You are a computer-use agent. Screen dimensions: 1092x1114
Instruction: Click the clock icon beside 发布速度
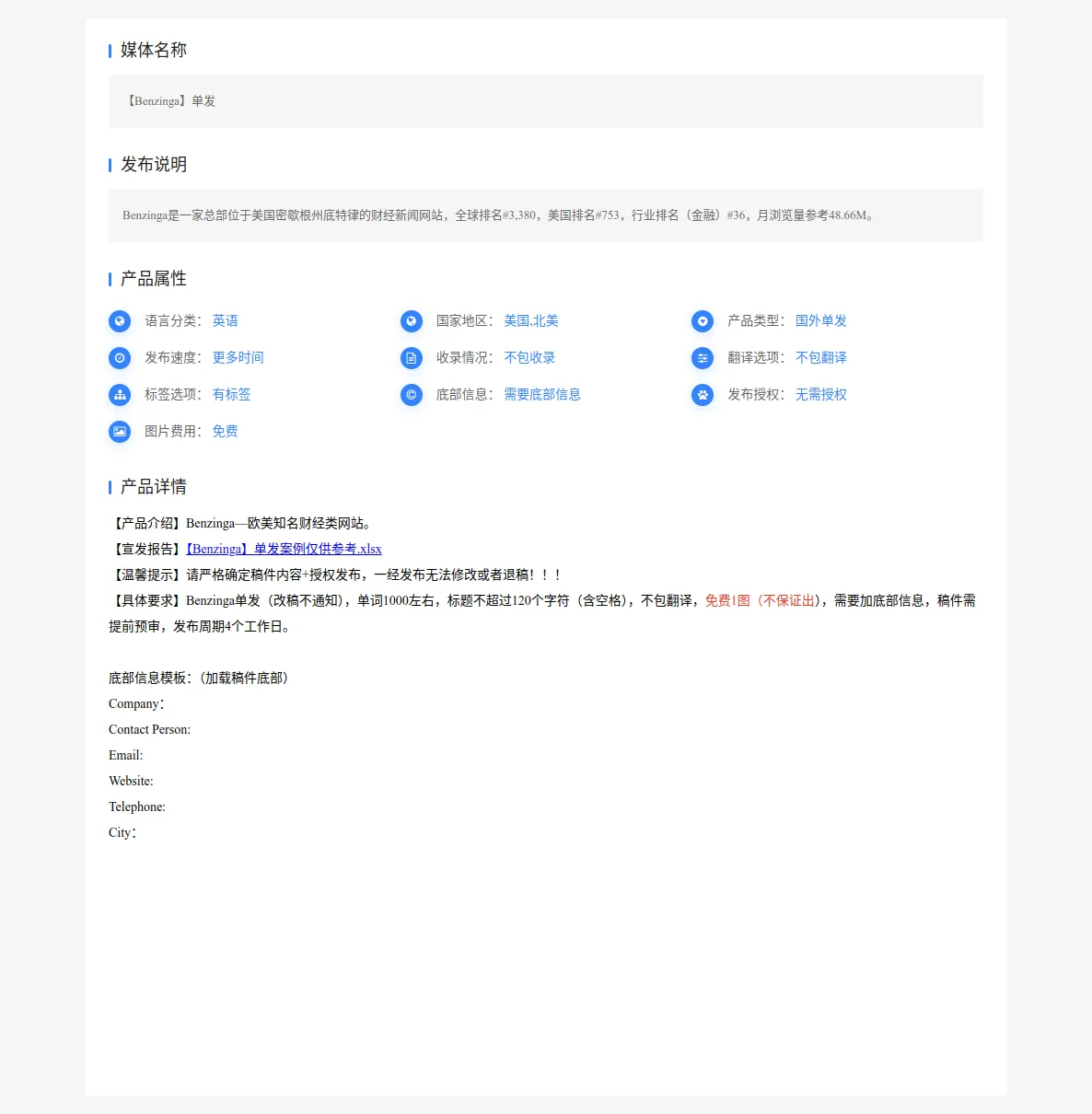pyautogui.click(x=120, y=358)
